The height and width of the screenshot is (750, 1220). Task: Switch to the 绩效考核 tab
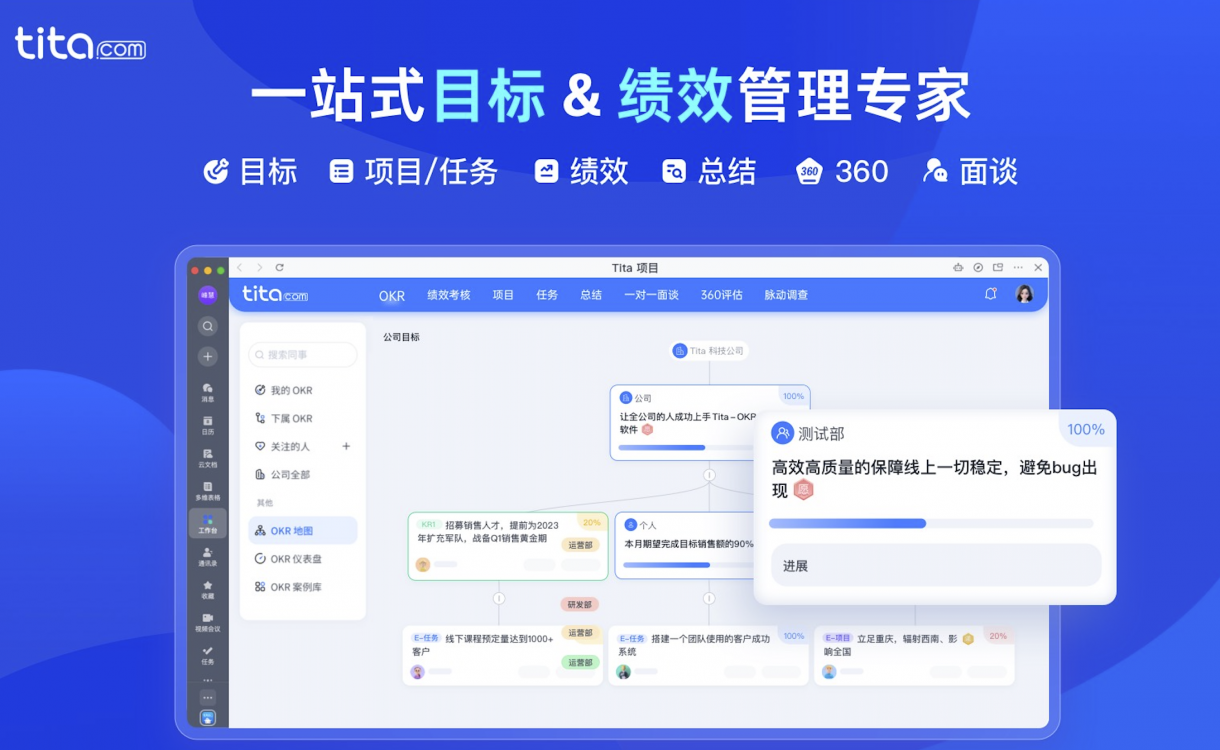click(448, 295)
